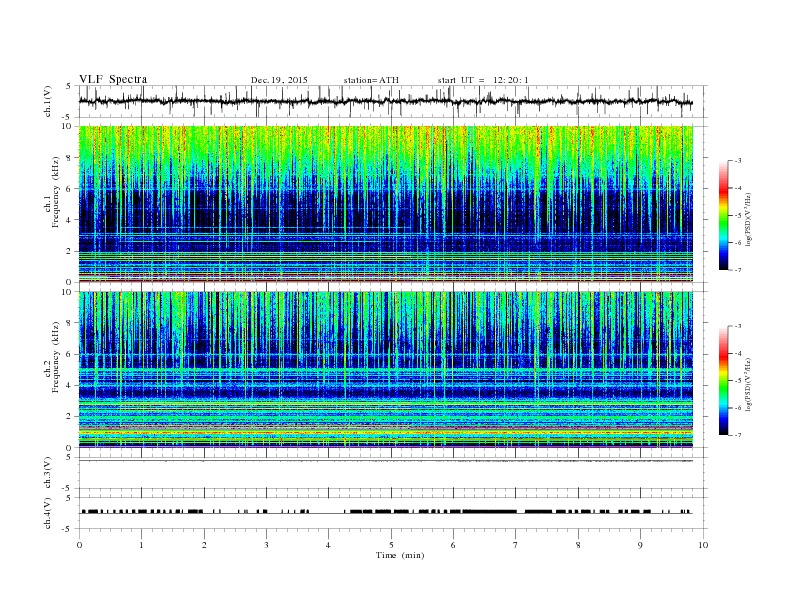Select the ch.3 voltage trace panel

point(393,473)
